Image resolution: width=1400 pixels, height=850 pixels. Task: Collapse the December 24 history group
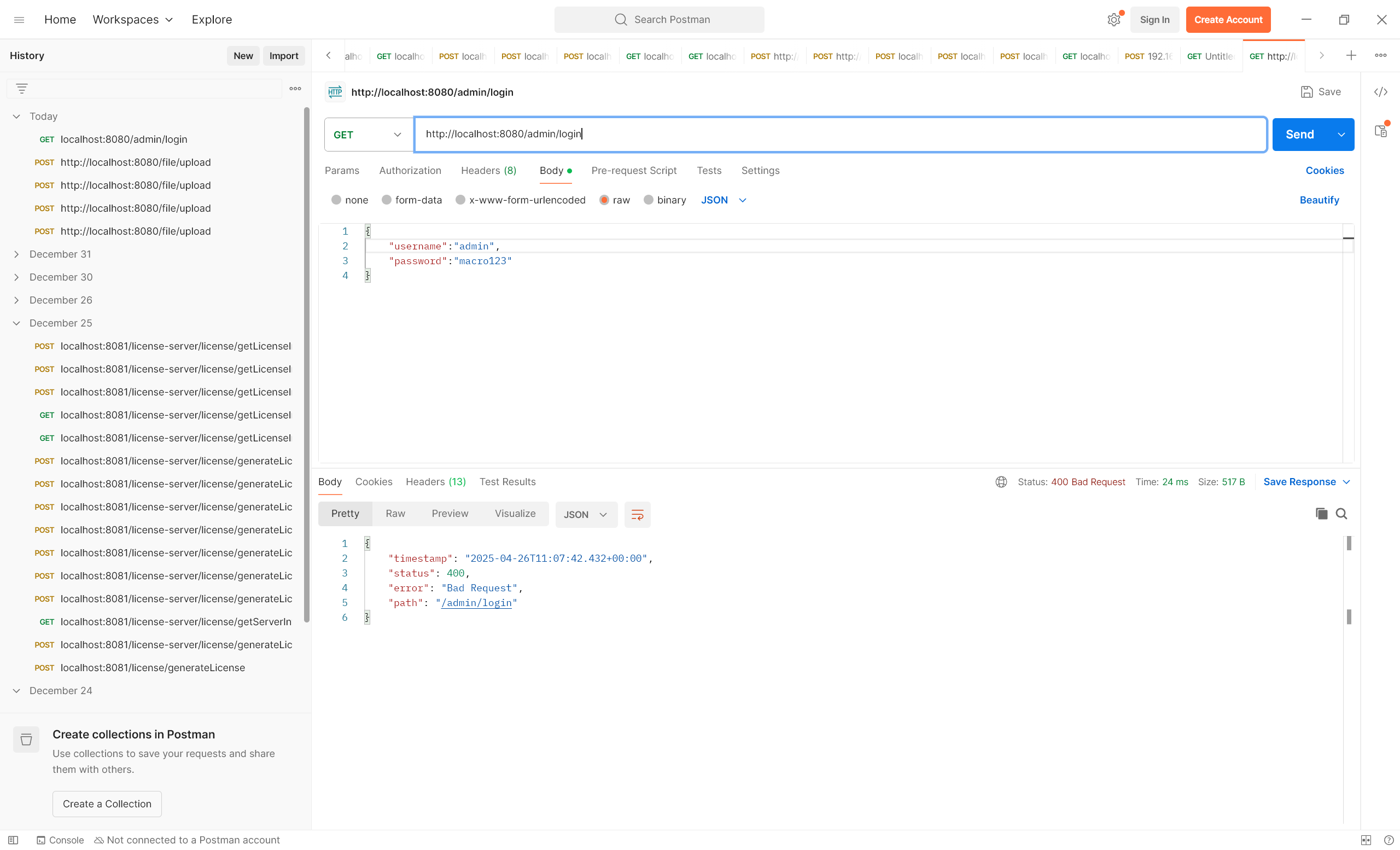click(16, 691)
